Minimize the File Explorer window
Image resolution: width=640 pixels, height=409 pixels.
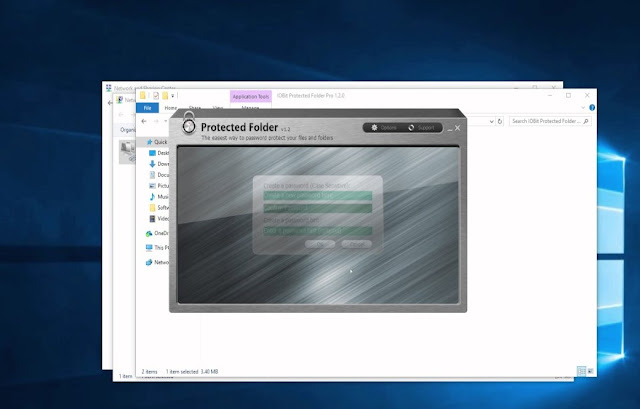click(x=550, y=96)
